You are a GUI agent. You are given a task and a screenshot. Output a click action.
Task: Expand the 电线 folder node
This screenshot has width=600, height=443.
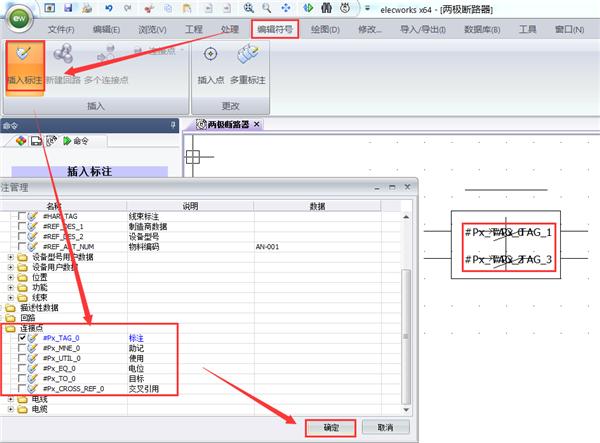[11, 399]
